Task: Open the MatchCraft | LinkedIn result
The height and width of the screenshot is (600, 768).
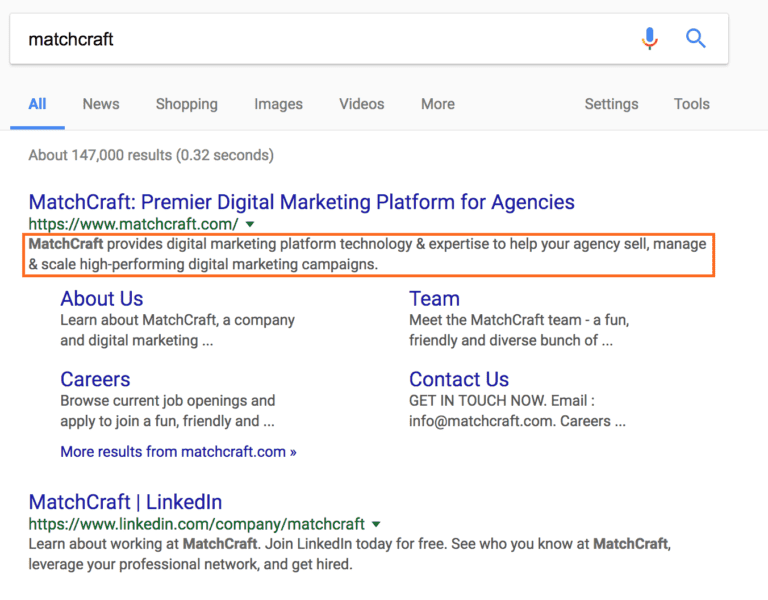Action: coord(125,502)
